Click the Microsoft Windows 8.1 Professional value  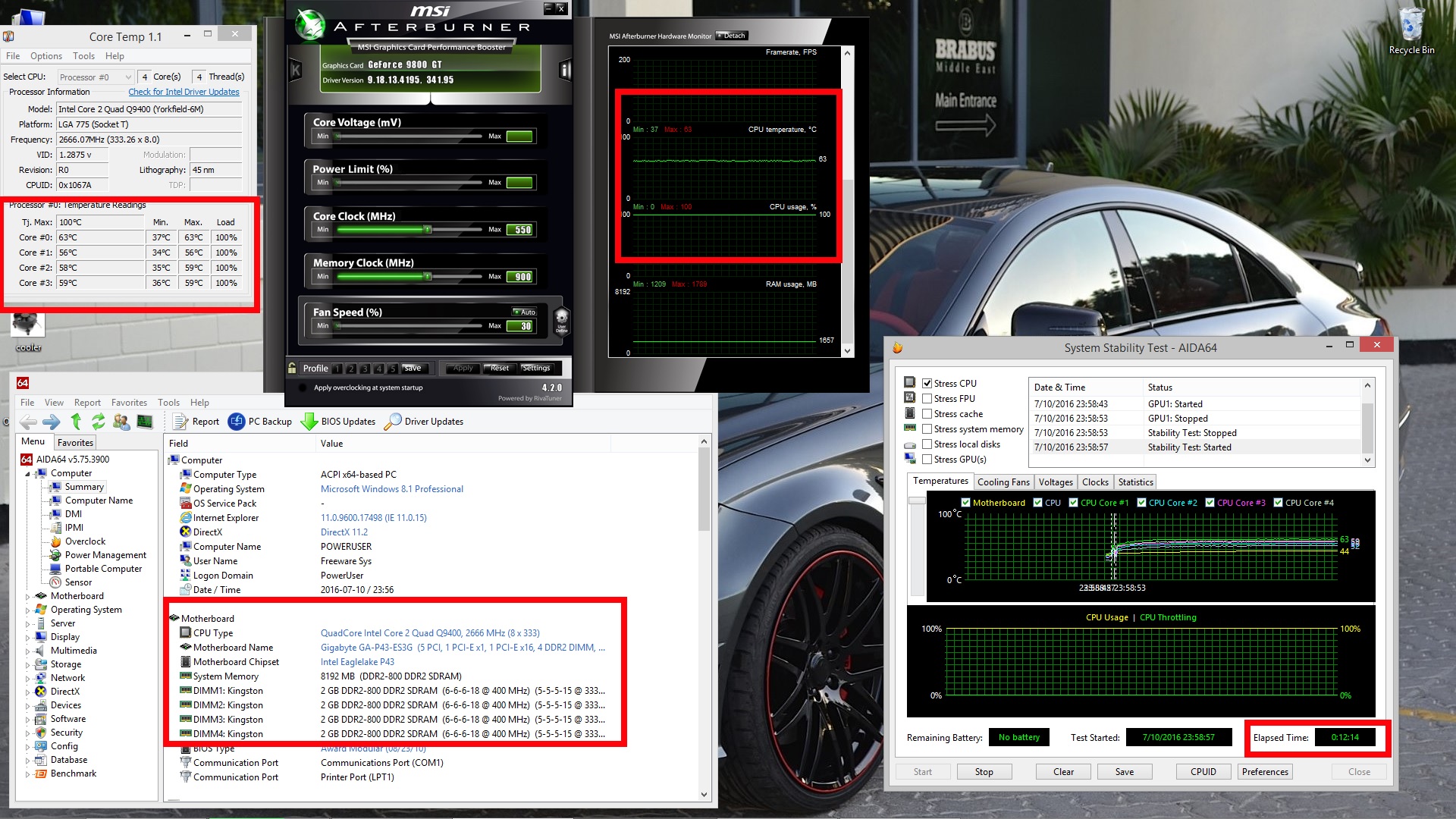tap(391, 489)
